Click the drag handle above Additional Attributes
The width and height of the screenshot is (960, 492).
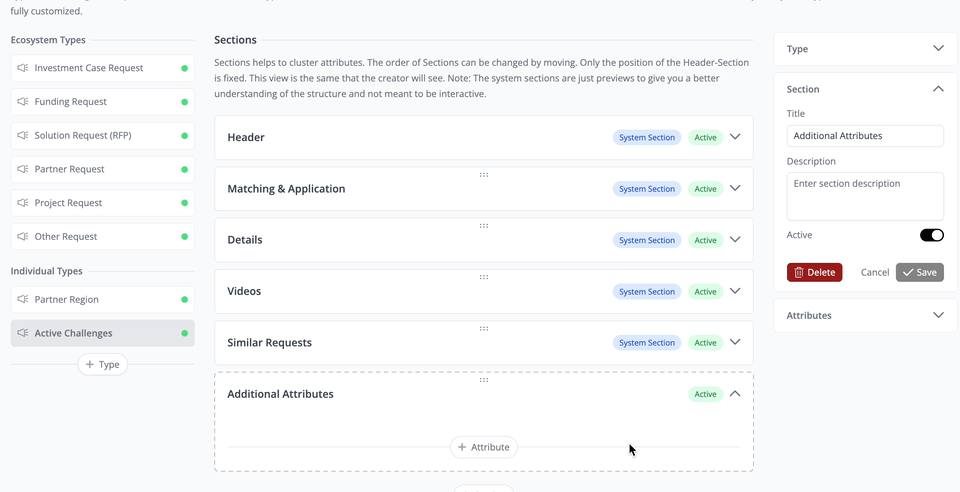click(484, 380)
